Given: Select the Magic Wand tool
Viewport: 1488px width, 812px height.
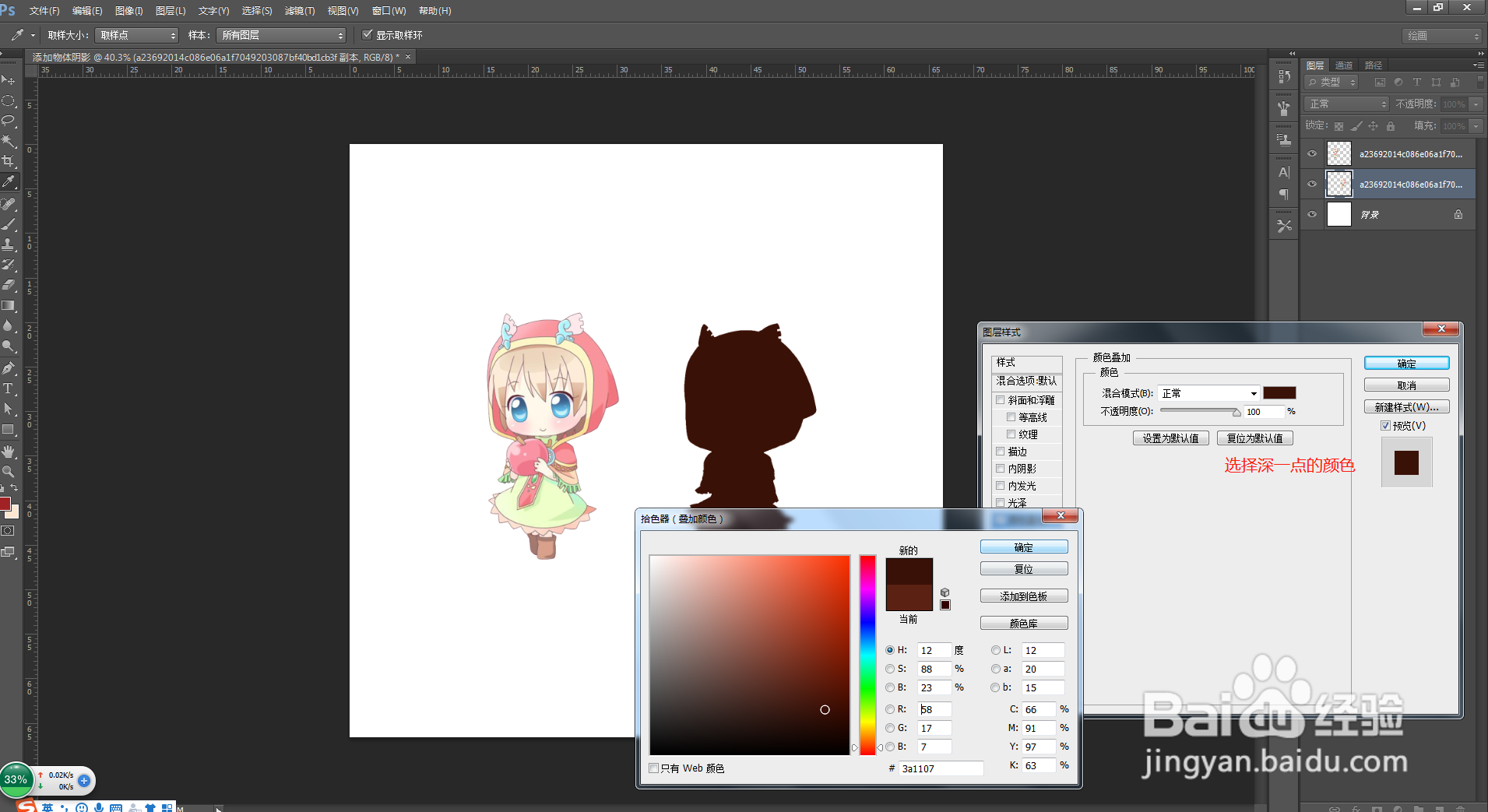Looking at the screenshot, I should coord(9,141).
